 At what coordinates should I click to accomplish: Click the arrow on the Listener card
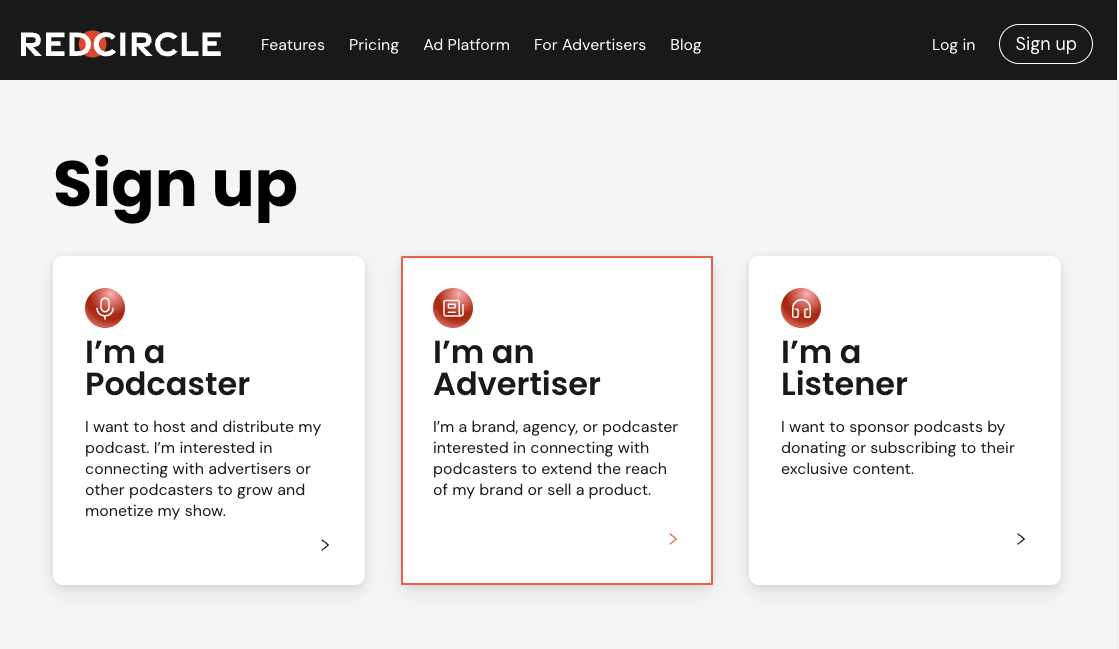click(x=1021, y=539)
